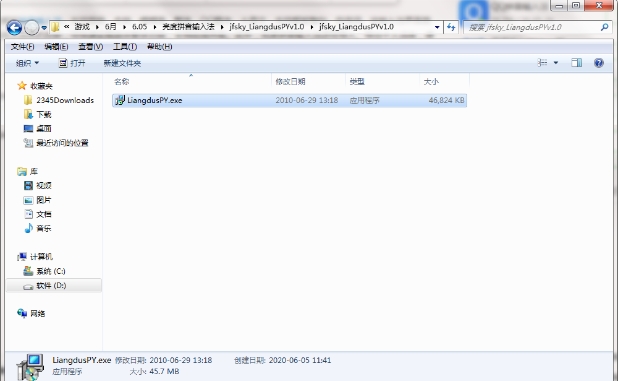Click the 2345Downloads folder icon
Viewport: 619px width, 381px height.
(x=28, y=100)
